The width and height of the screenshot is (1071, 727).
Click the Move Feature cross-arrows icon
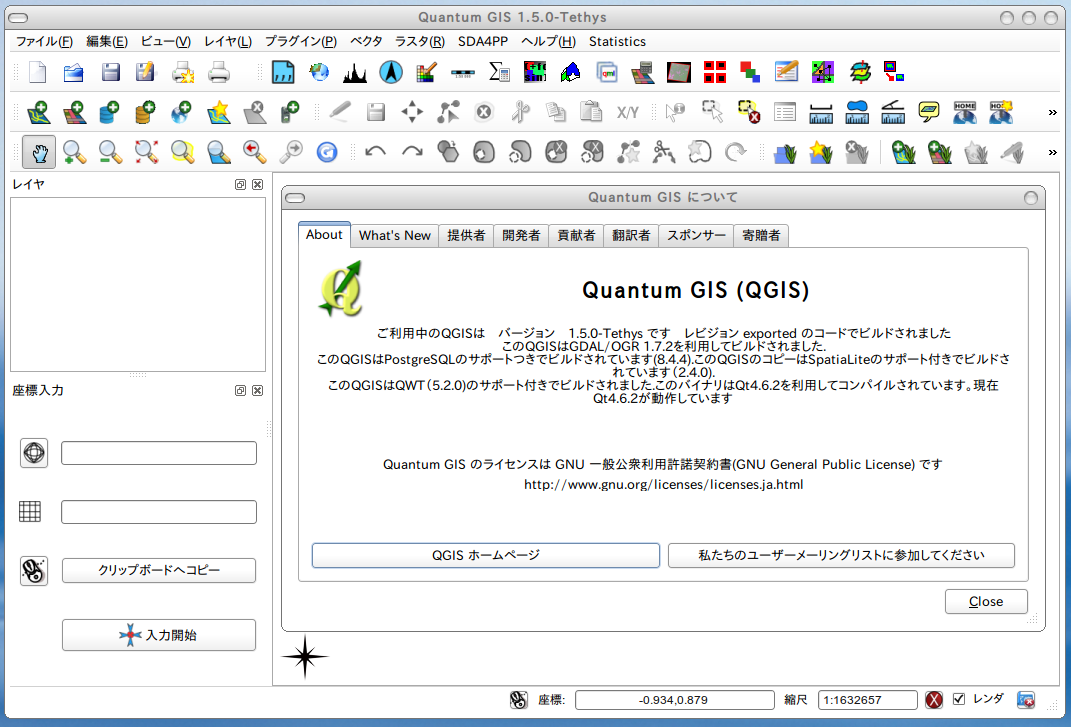[x=412, y=111]
